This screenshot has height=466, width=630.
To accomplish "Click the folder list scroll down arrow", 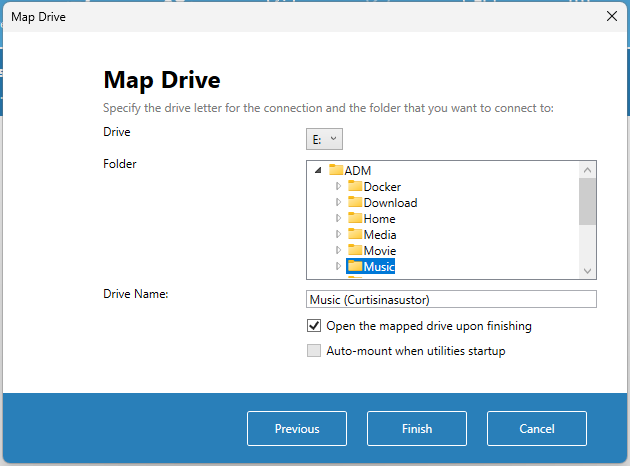I will pos(588,270).
